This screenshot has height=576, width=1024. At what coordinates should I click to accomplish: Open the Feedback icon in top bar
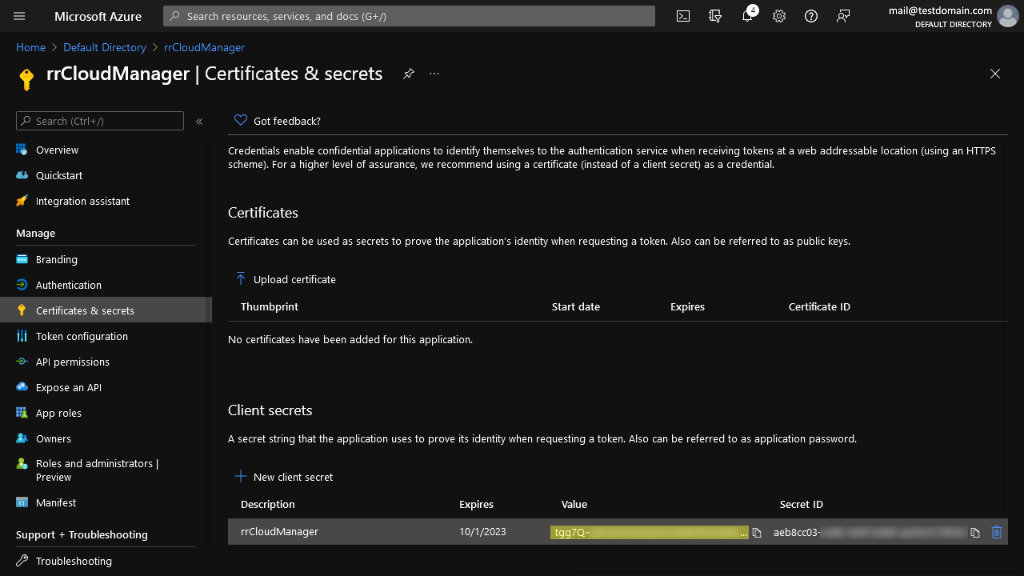(x=843, y=16)
